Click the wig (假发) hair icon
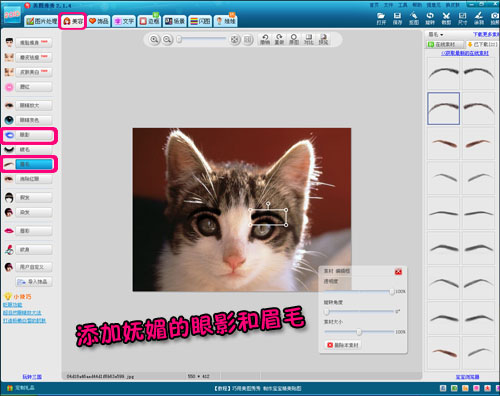The width and height of the screenshot is (500, 396). [x=9, y=198]
